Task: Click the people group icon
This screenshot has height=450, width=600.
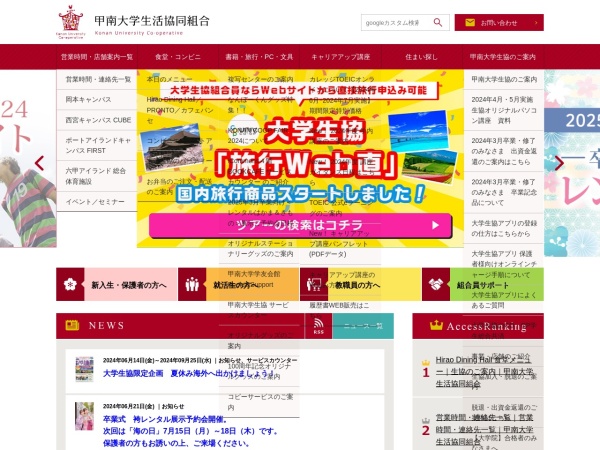Action: click(x=192, y=284)
